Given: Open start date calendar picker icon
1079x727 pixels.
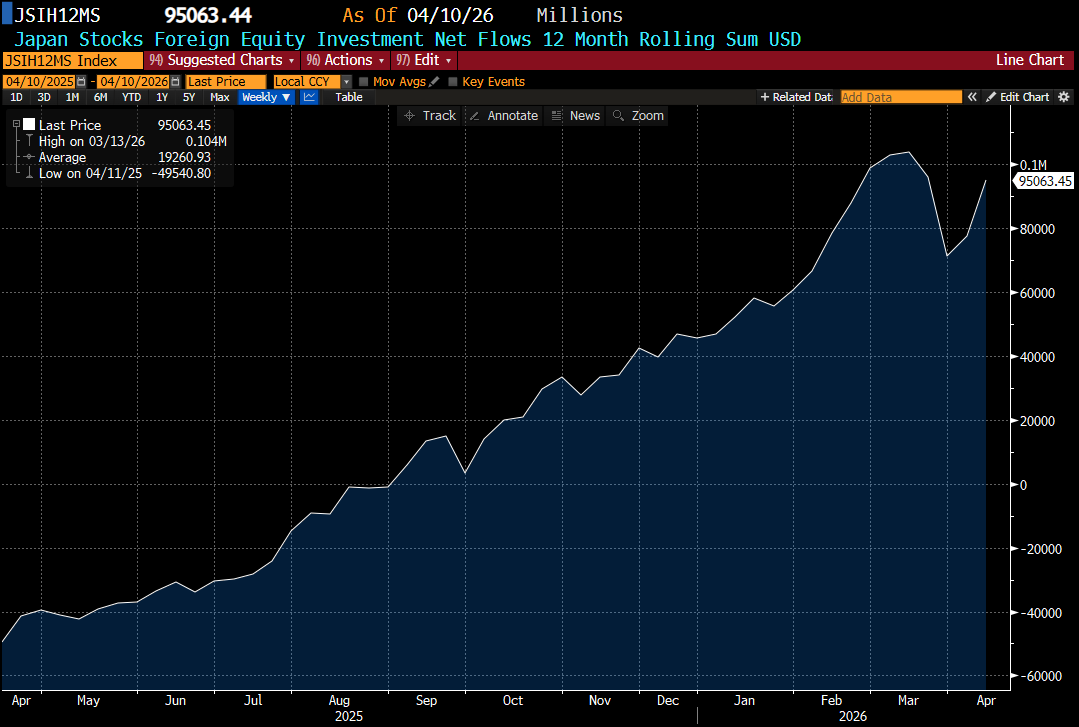Looking at the screenshot, I should click(x=83, y=81).
